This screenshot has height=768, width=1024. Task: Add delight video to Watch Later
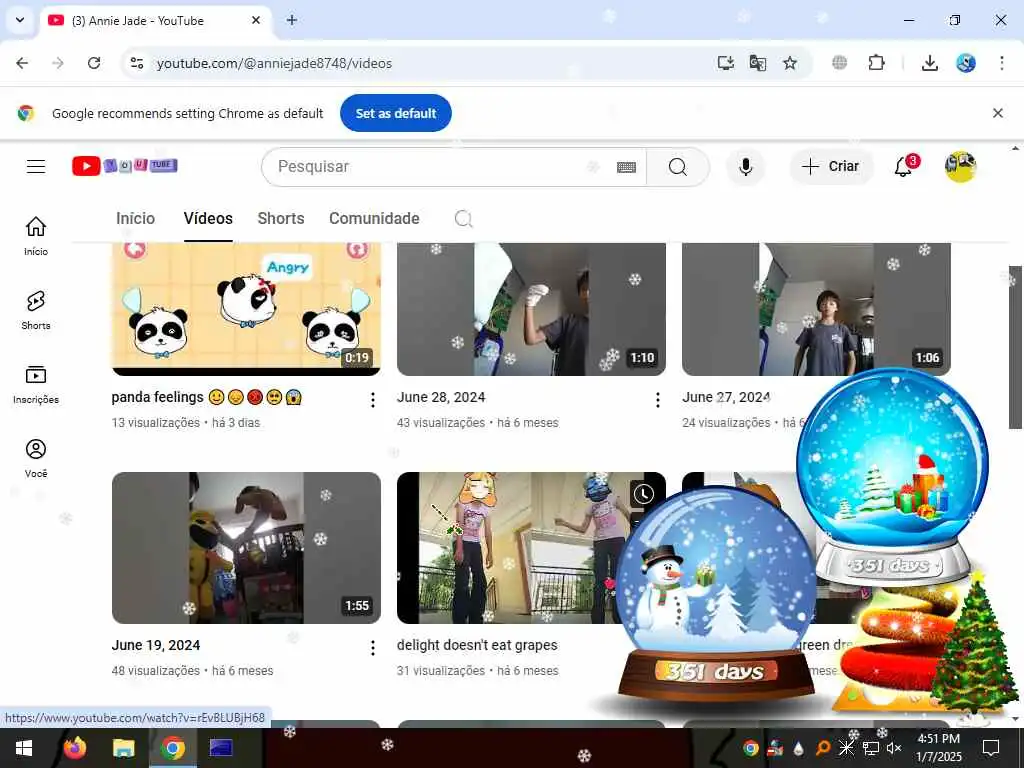click(643, 494)
